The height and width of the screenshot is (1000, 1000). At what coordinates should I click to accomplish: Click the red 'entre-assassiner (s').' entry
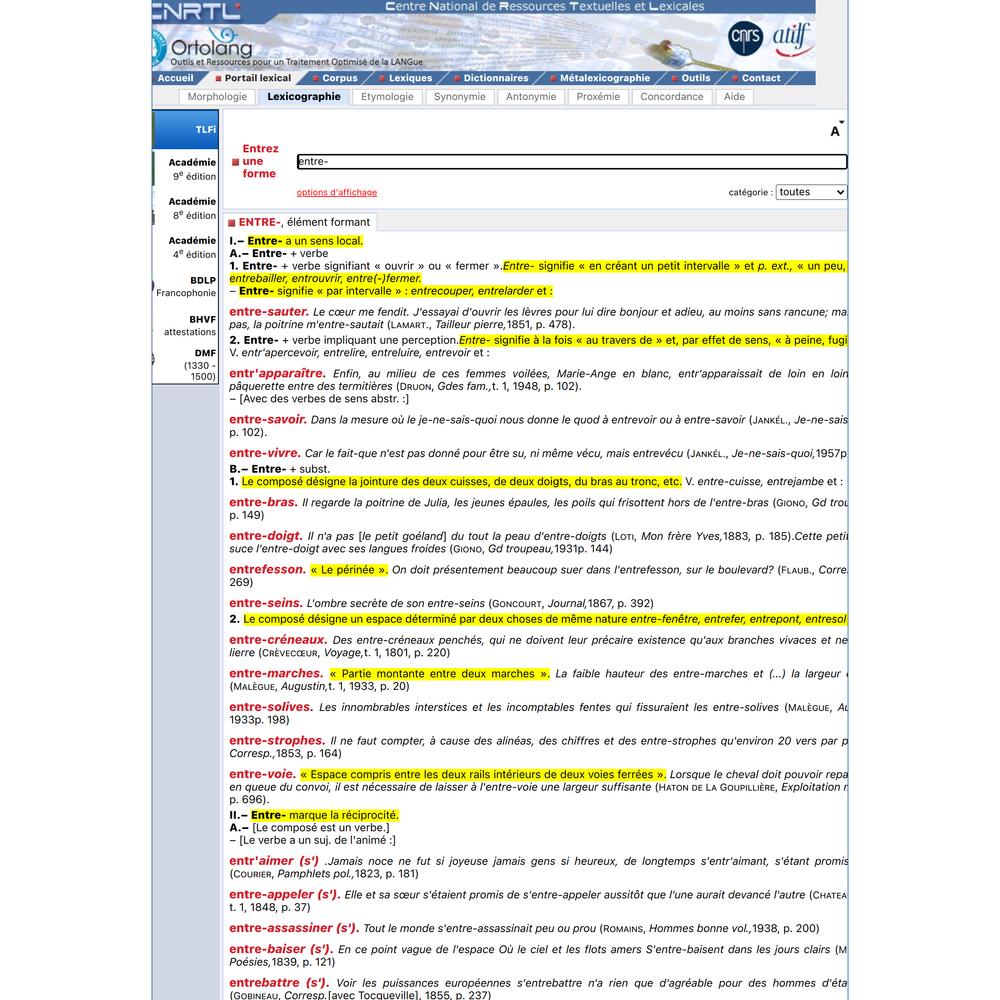(x=294, y=929)
